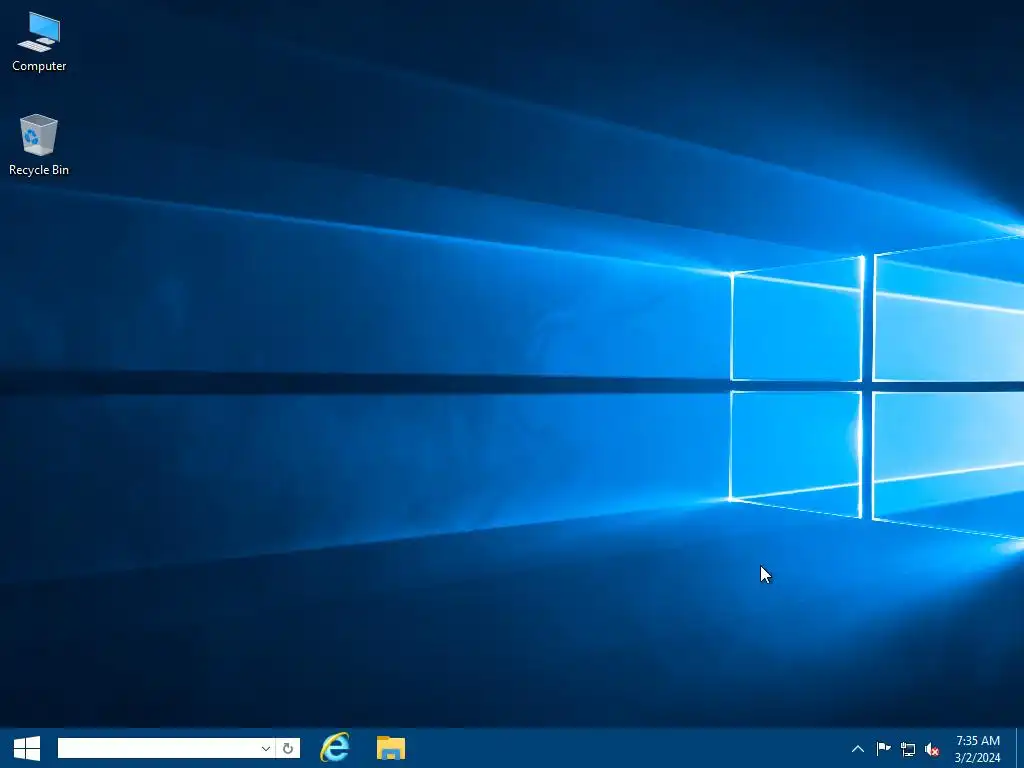Click the Show desktop strip at the taskbar's far right
The height and width of the screenshot is (768, 1024).
click(x=1019, y=748)
